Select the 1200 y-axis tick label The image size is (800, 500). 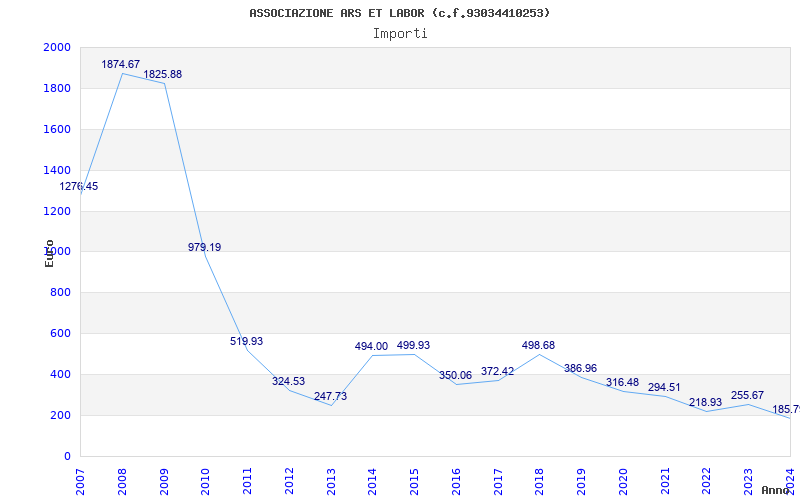[57, 211]
